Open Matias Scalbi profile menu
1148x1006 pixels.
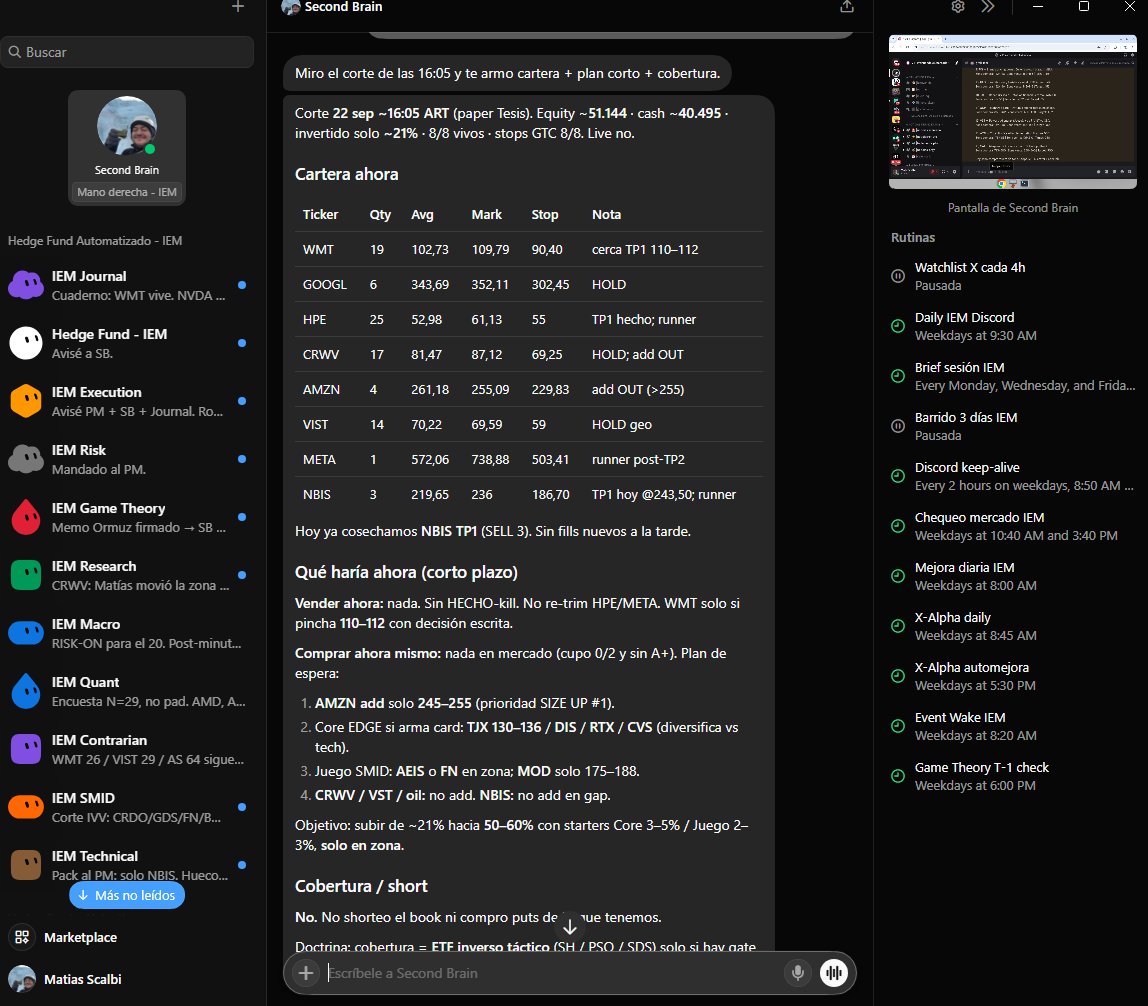(x=127, y=979)
